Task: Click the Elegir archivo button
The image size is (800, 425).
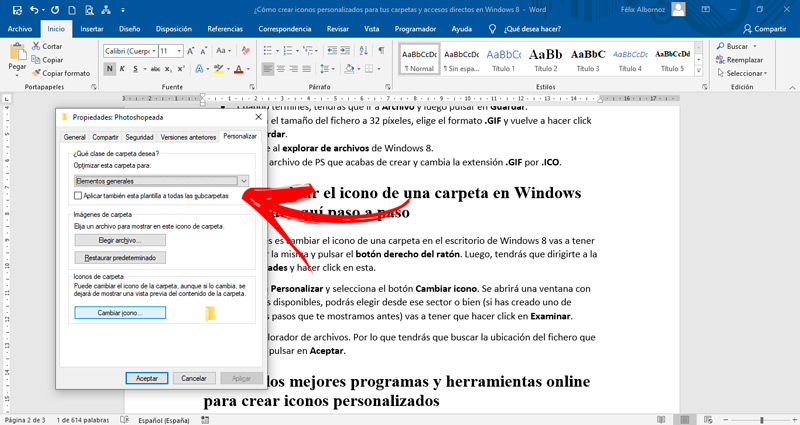Action: pos(120,240)
